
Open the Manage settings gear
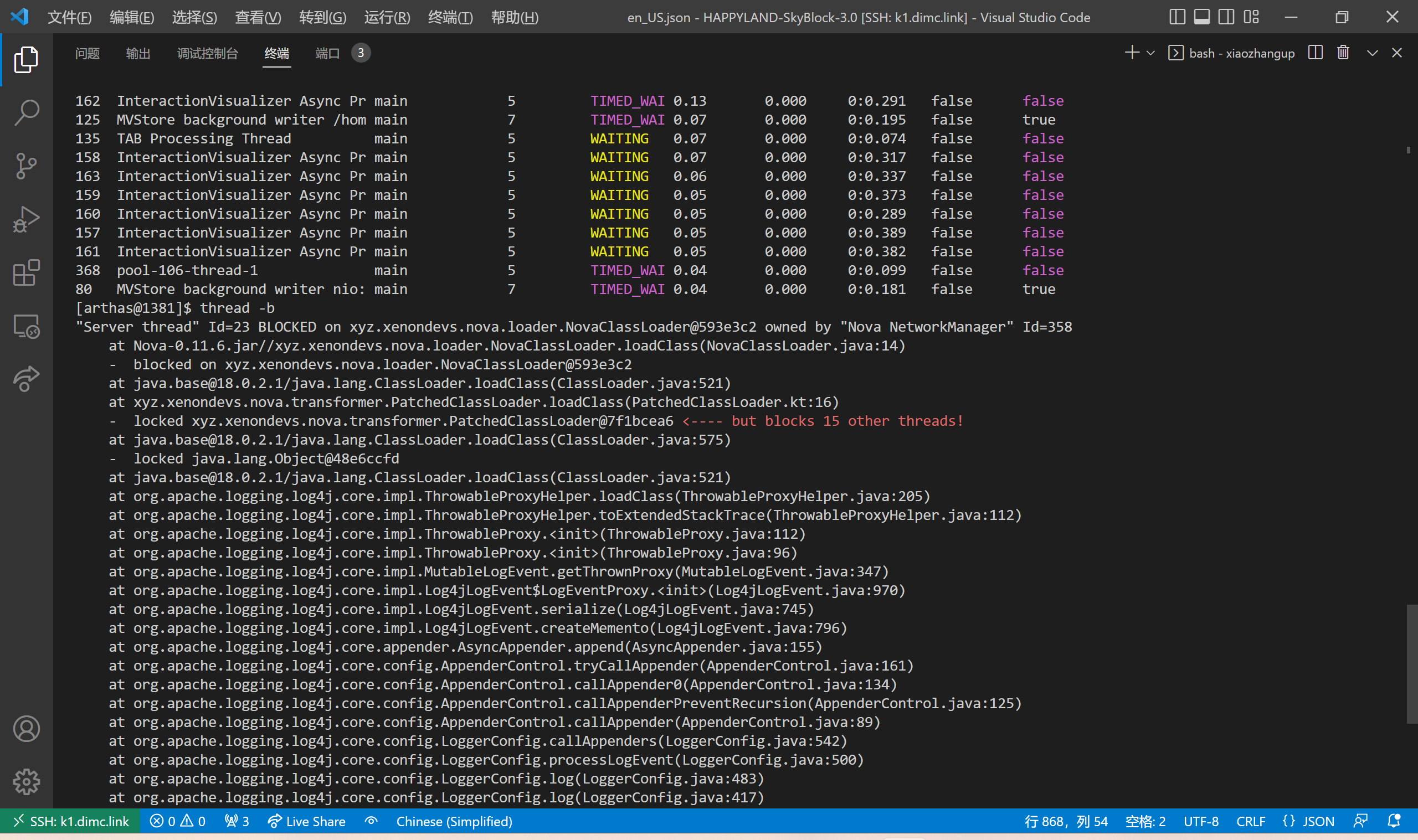26,782
